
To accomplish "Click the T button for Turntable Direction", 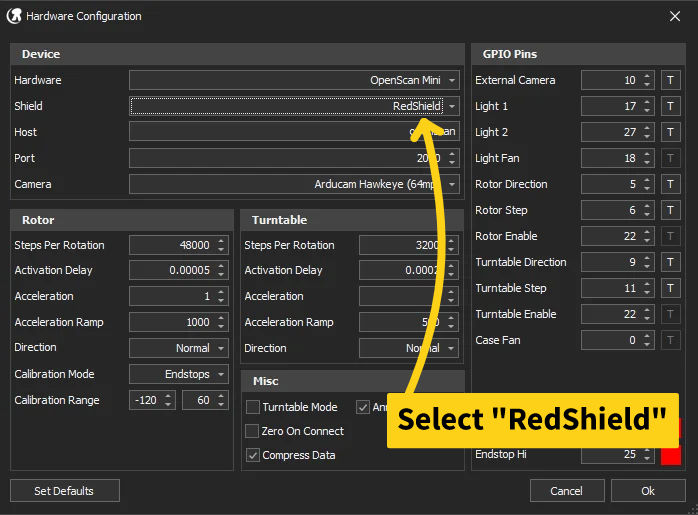I will (x=671, y=262).
